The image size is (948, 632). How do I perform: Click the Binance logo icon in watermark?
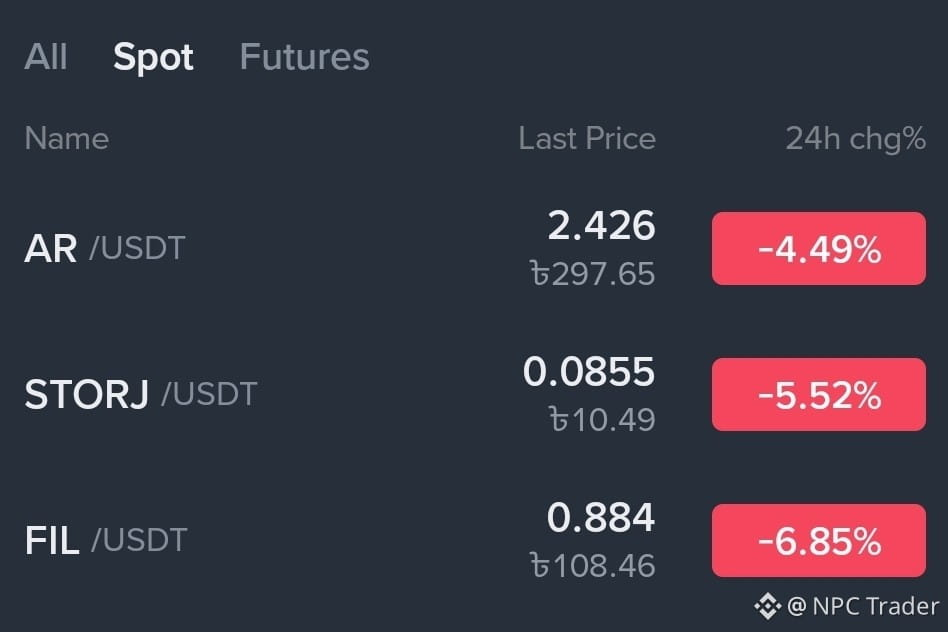tap(768, 606)
